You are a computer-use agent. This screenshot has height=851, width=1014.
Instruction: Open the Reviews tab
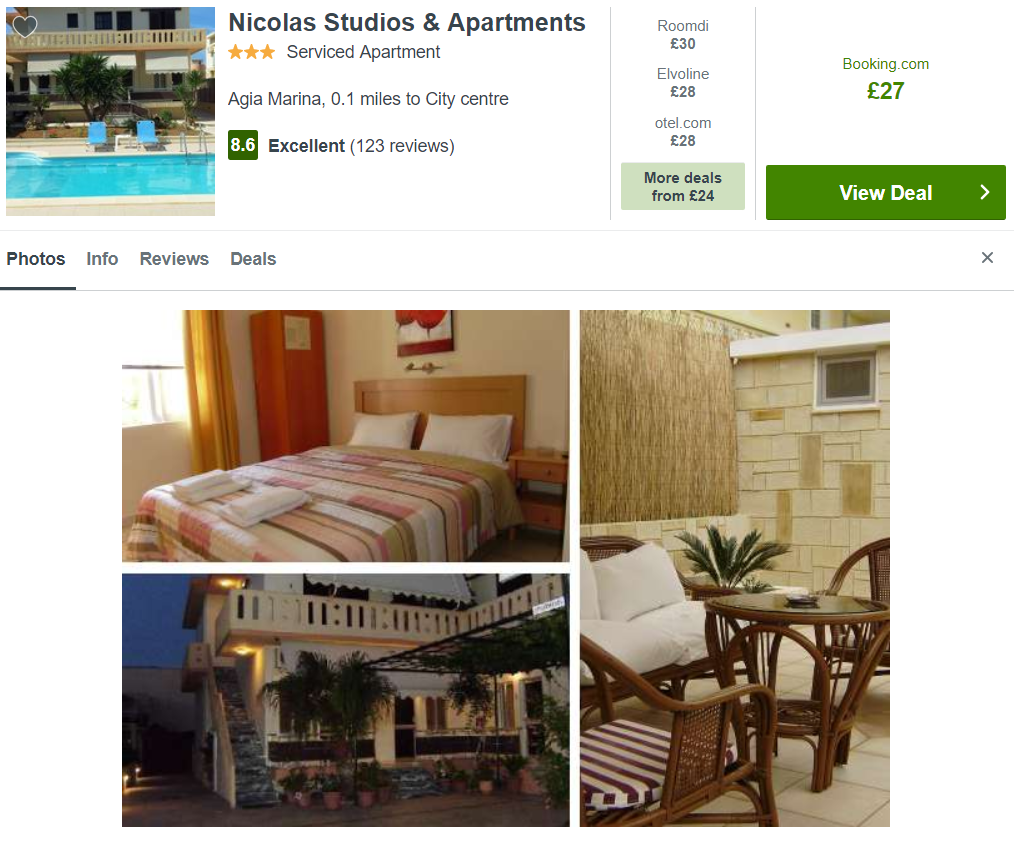point(174,259)
